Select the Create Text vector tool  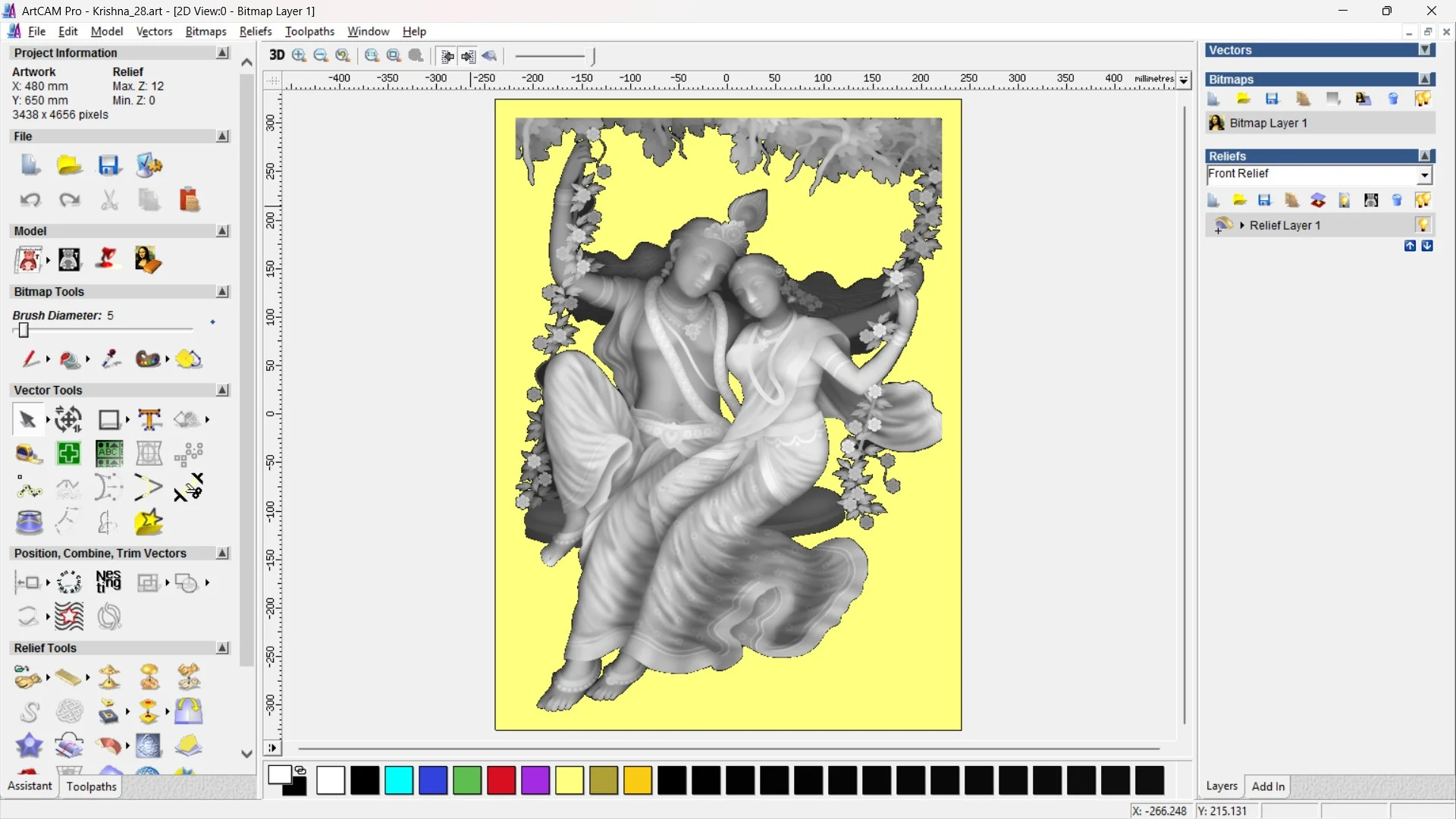(x=149, y=419)
